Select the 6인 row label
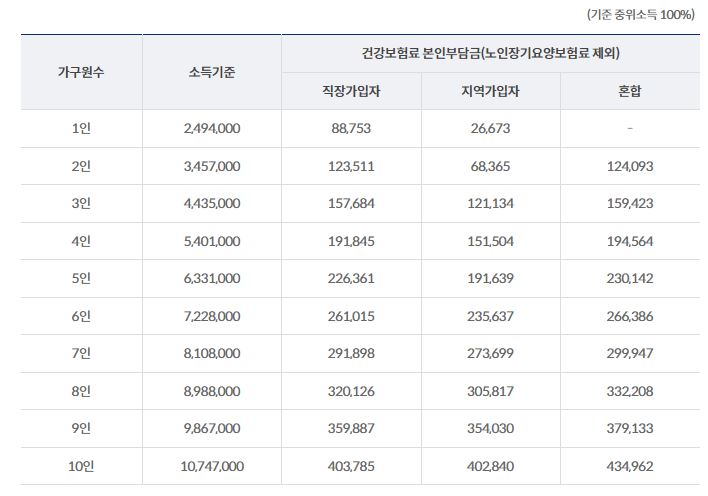This screenshot has width=708, height=496. click(81, 316)
